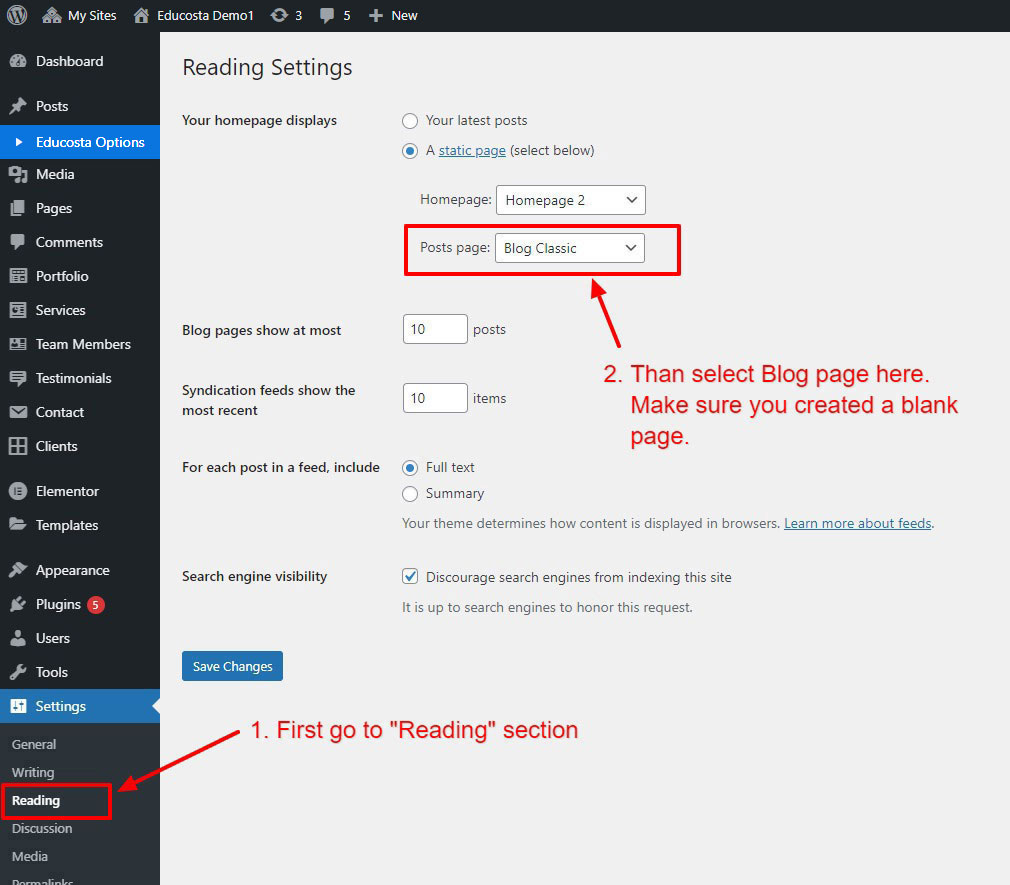Screen dimensions: 1010x885
Task: Click the Syndication feeds items number field
Action: coord(435,398)
